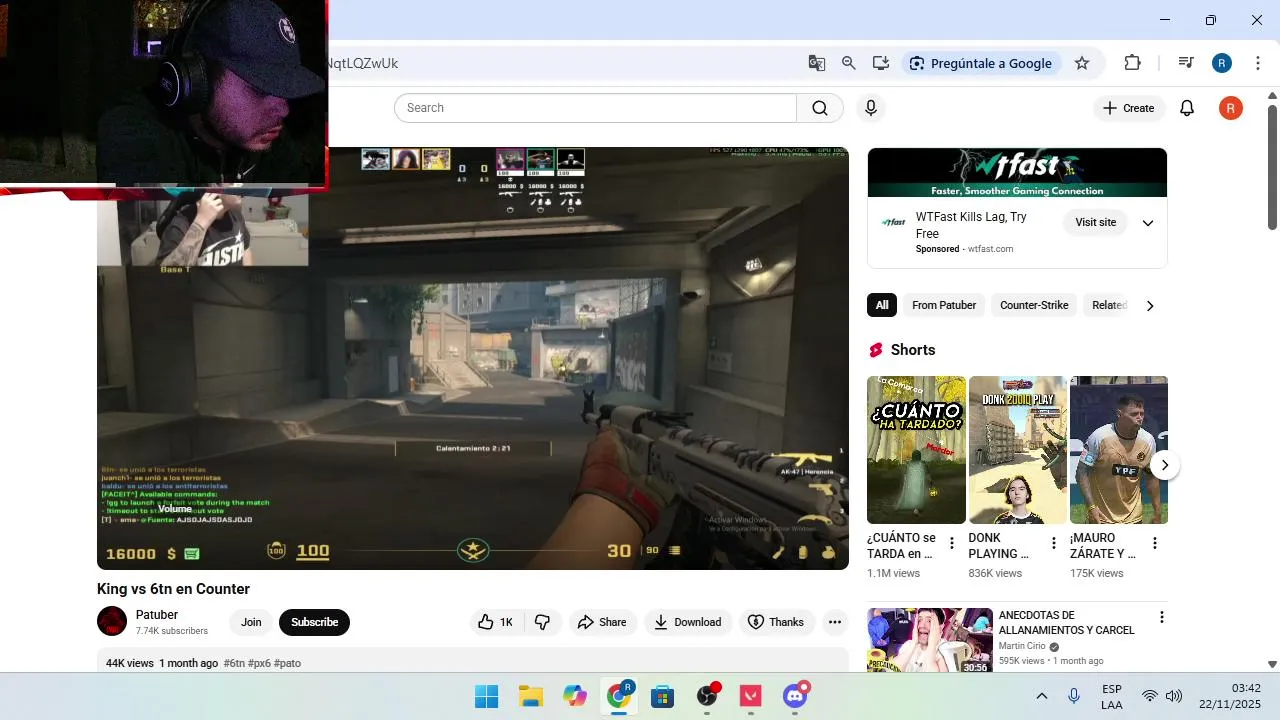This screenshot has height=720, width=1280.
Task: Open the Windows Start menu
Action: 487,696
